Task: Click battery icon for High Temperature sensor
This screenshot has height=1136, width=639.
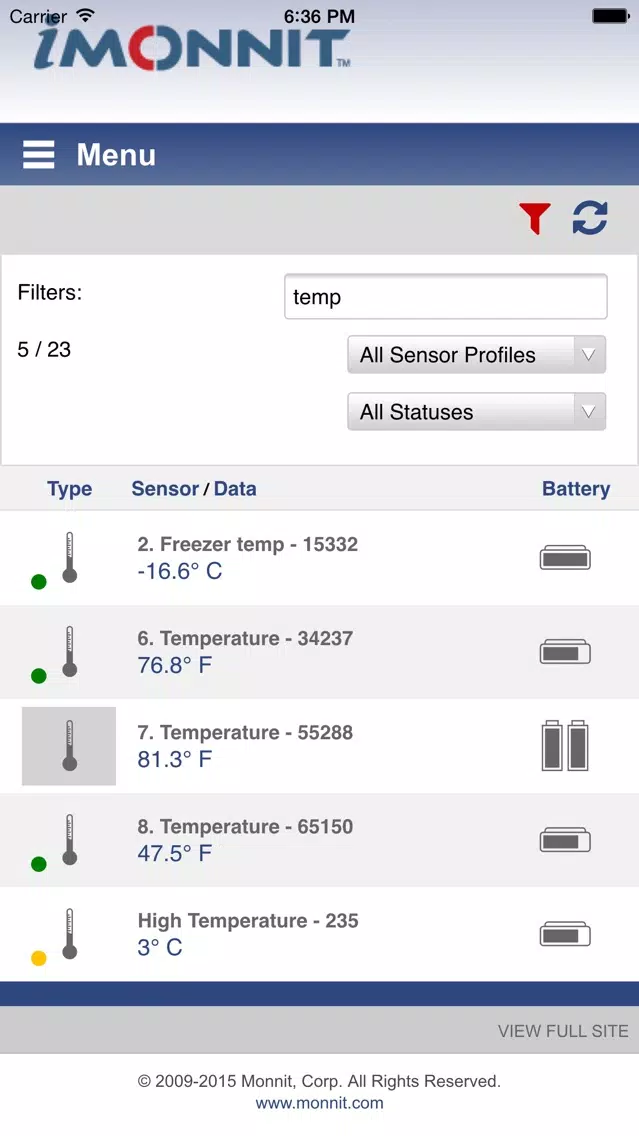Action: point(565,935)
